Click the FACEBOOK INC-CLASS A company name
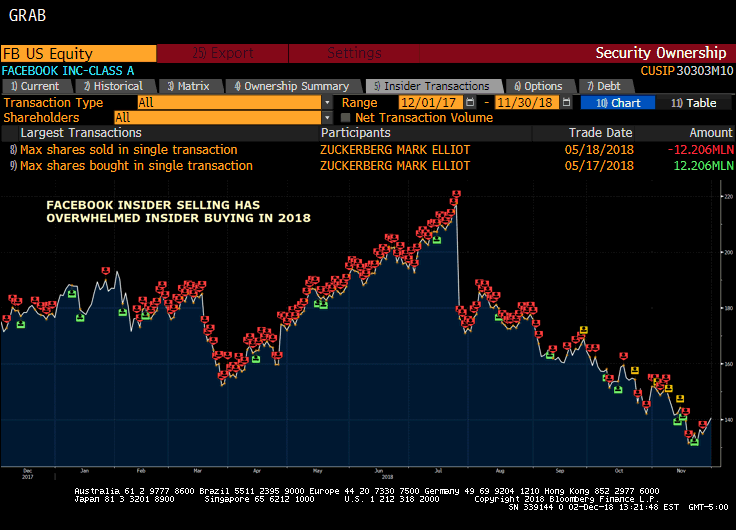 tap(68, 71)
